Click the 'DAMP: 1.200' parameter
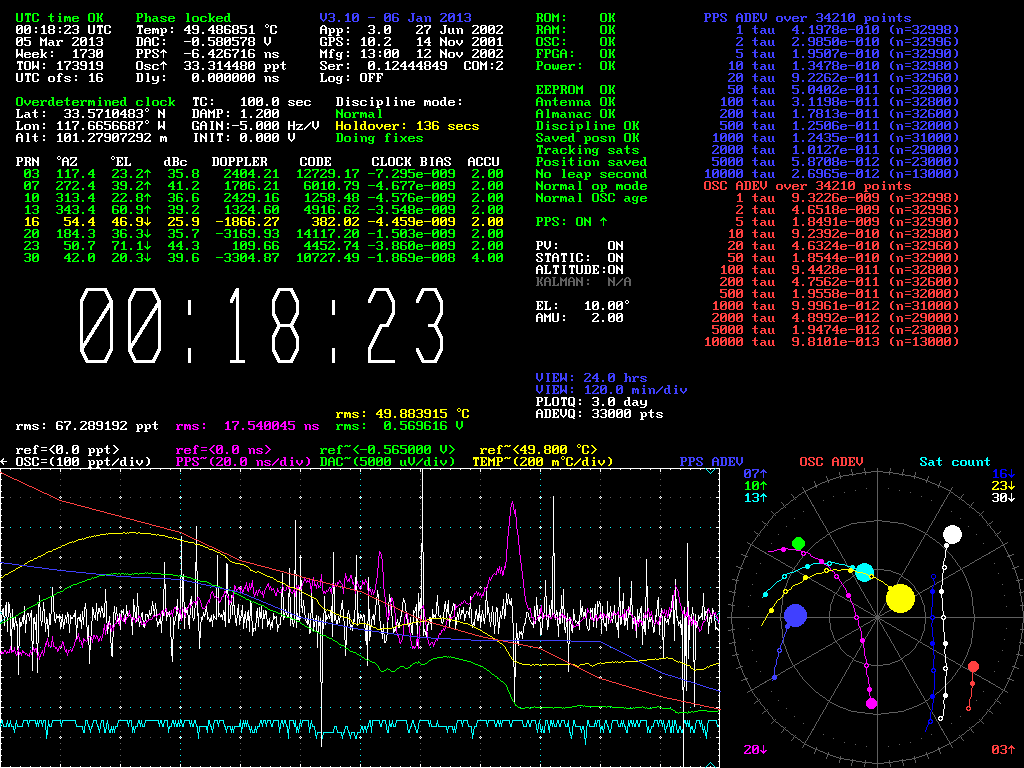The image size is (1024, 768). point(235,114)
